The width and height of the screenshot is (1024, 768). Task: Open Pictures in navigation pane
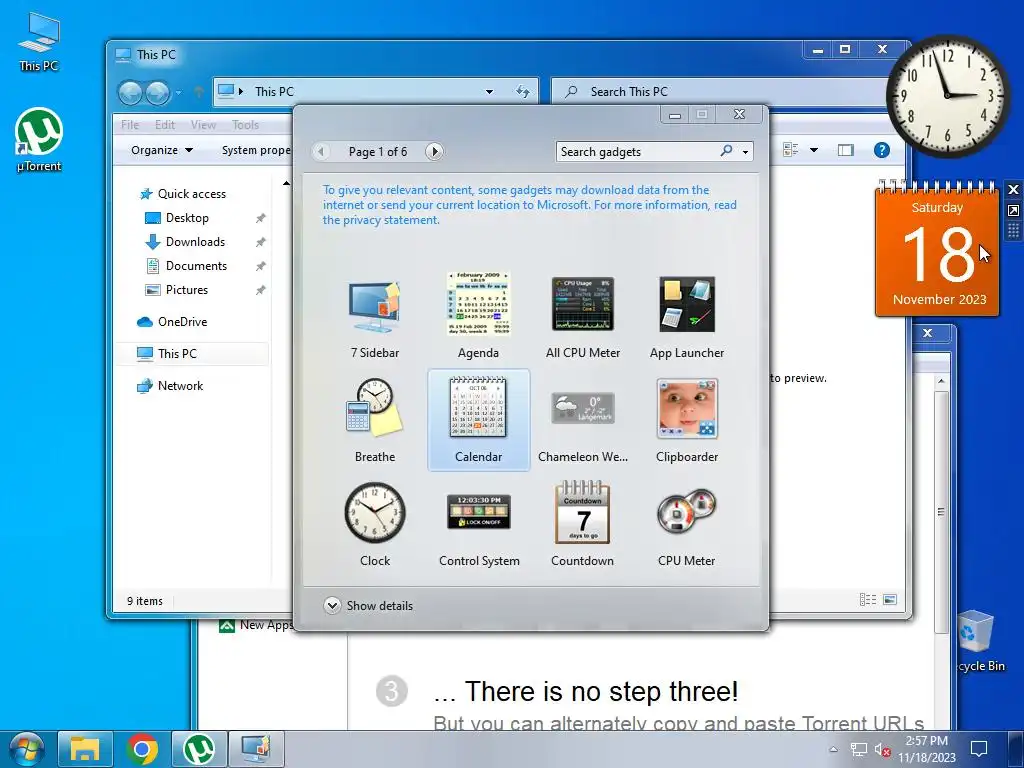click(187, 290)
